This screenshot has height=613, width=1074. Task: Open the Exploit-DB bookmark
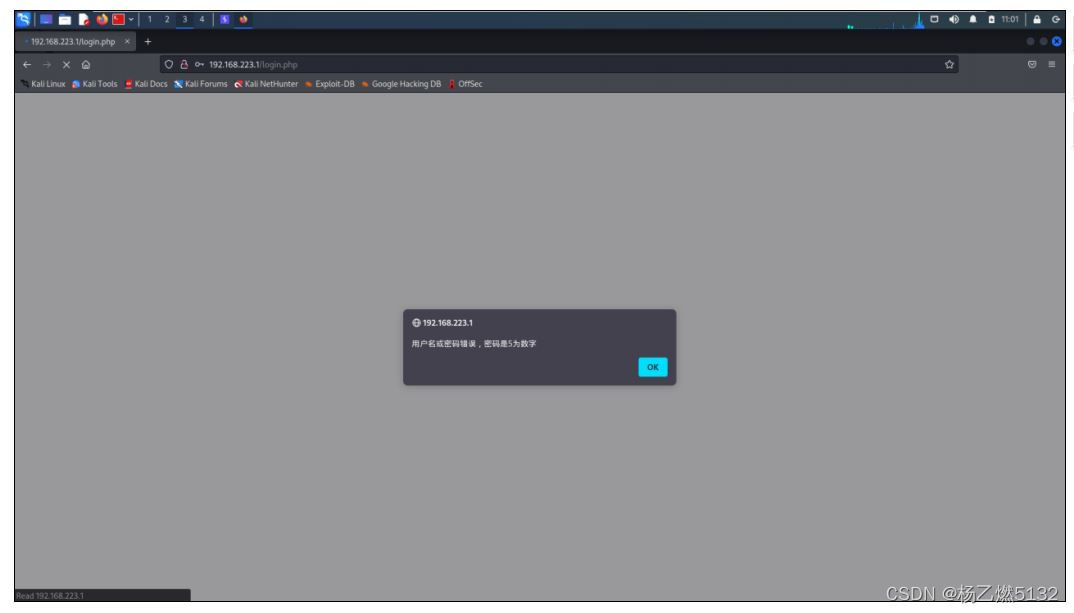tap(330, 84)
